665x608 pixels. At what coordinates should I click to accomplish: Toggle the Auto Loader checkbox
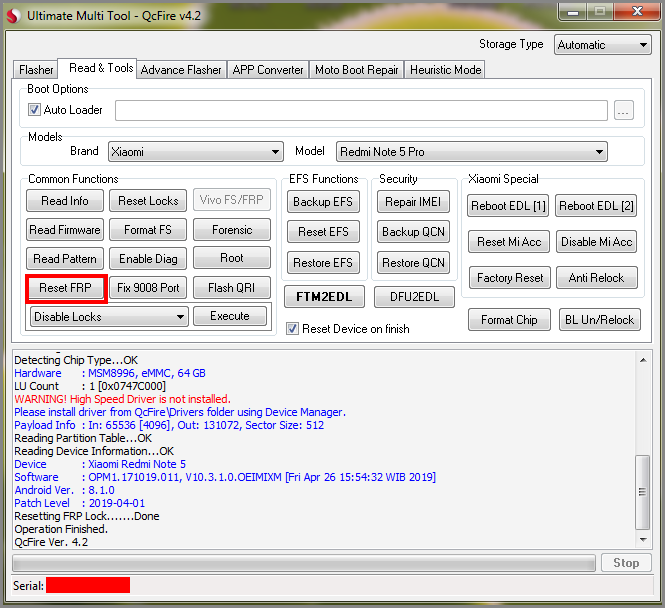click(x=34, y=110)
